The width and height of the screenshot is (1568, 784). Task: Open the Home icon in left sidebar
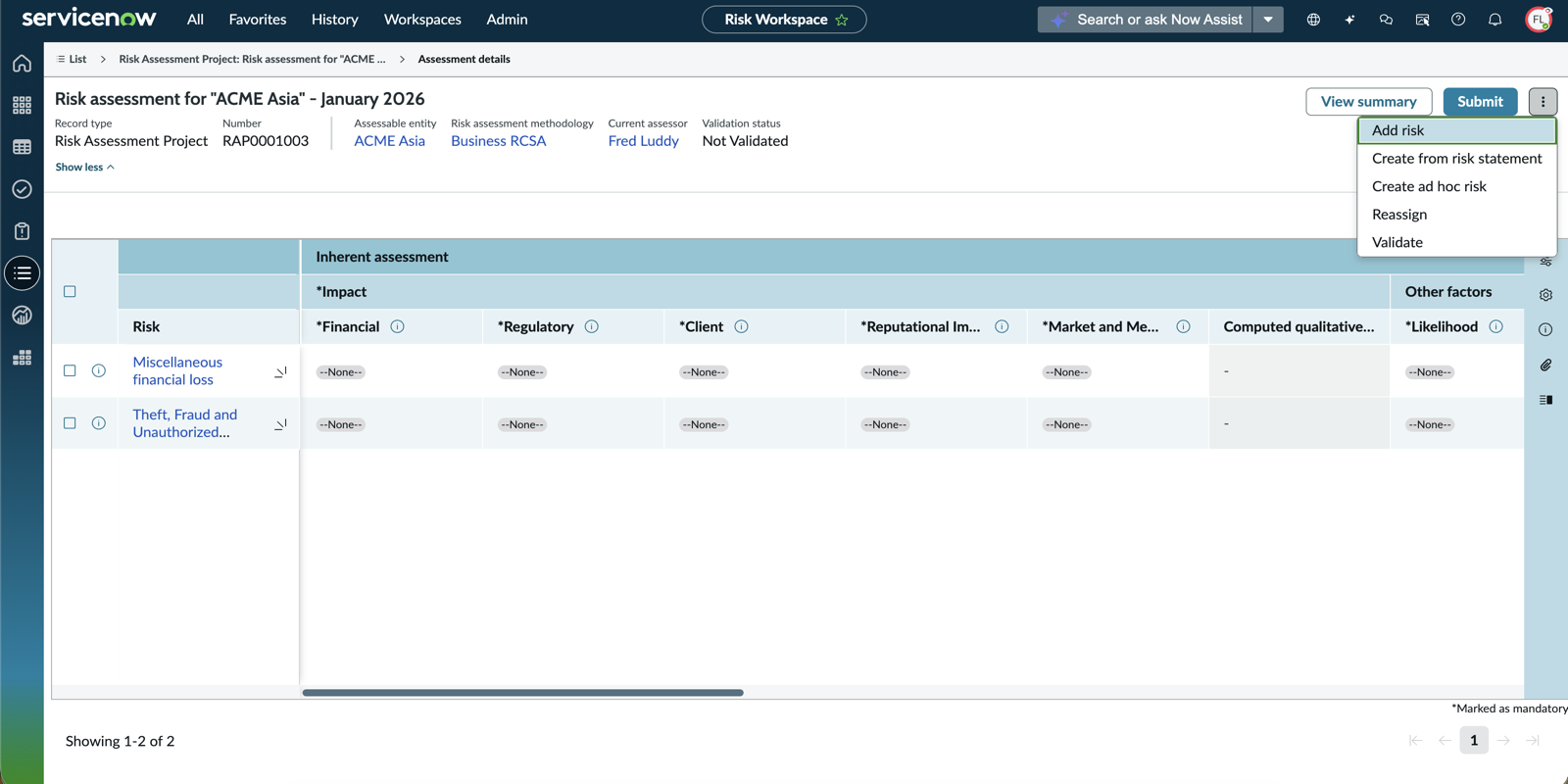tap(22, 64)
